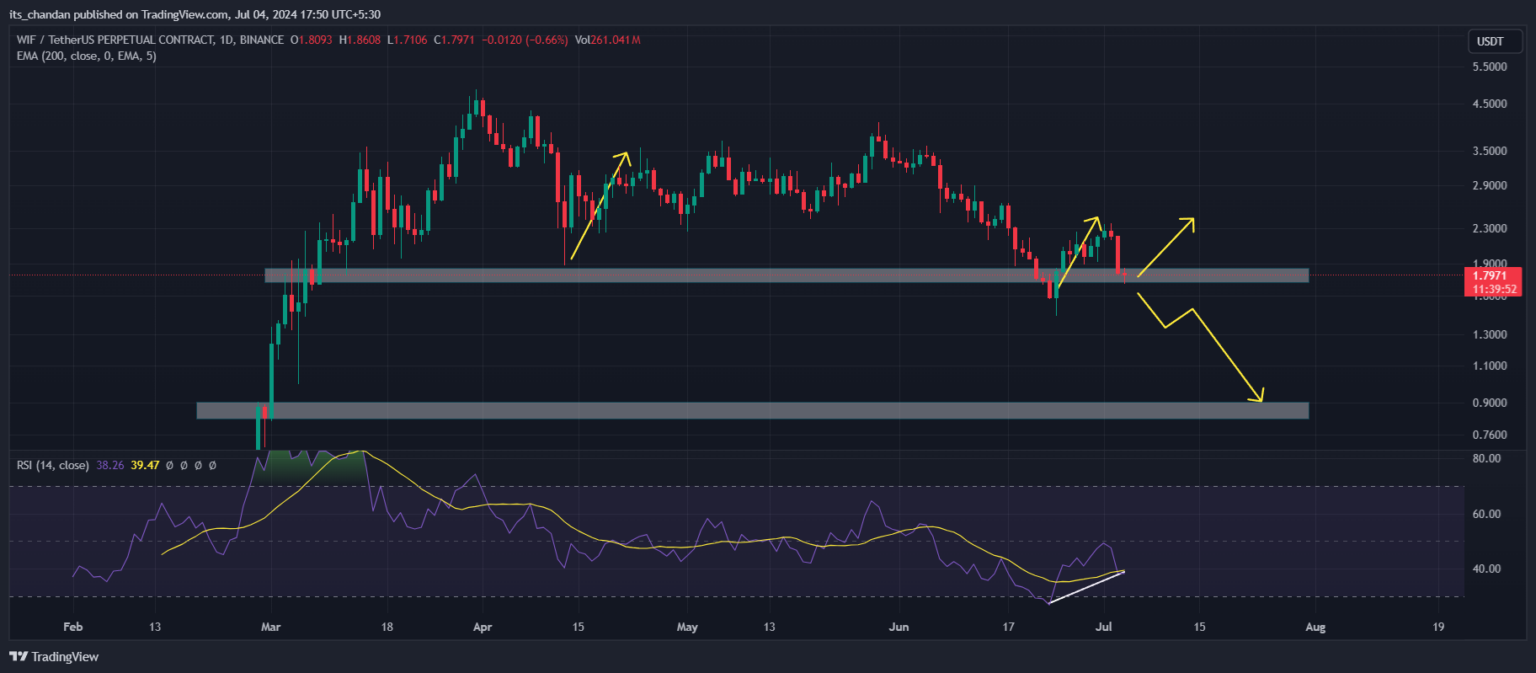
Task: Click the 19 date label on time axis
Action: click(1438, 627)
